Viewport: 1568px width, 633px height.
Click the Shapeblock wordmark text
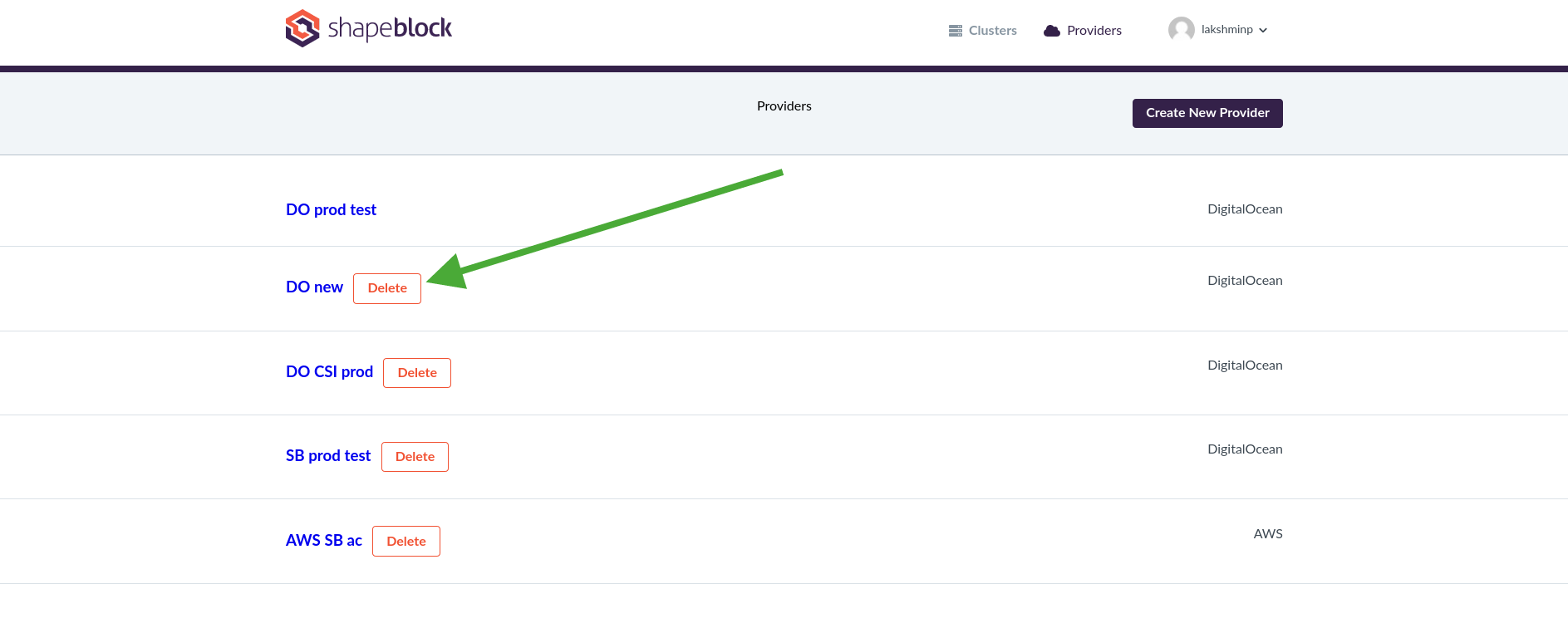pyautogui.click(x=390, y=28)
